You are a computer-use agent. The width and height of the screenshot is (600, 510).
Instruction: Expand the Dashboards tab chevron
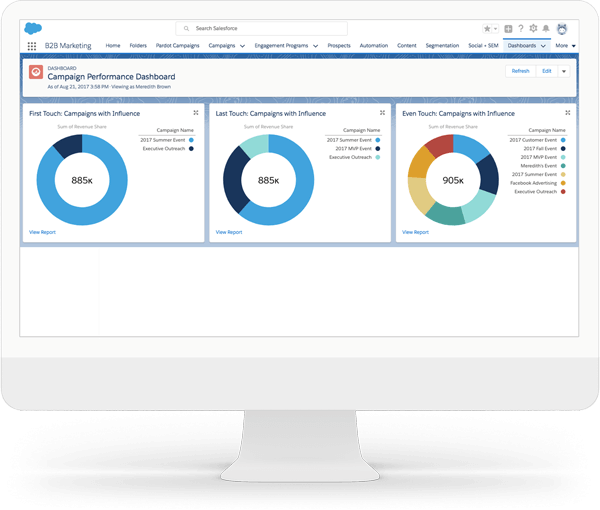pos(543,46)
